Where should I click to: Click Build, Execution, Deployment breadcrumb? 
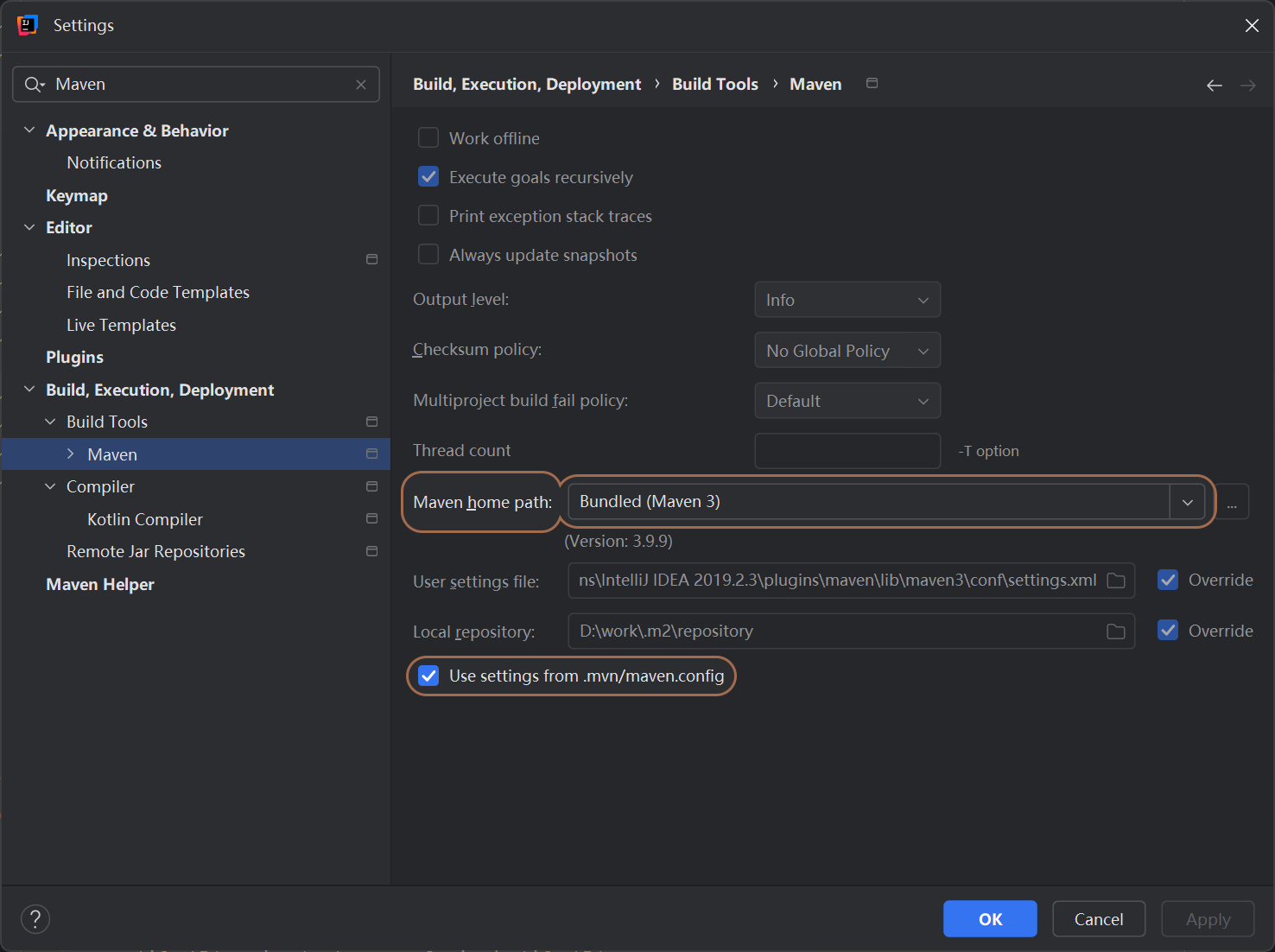527,84
